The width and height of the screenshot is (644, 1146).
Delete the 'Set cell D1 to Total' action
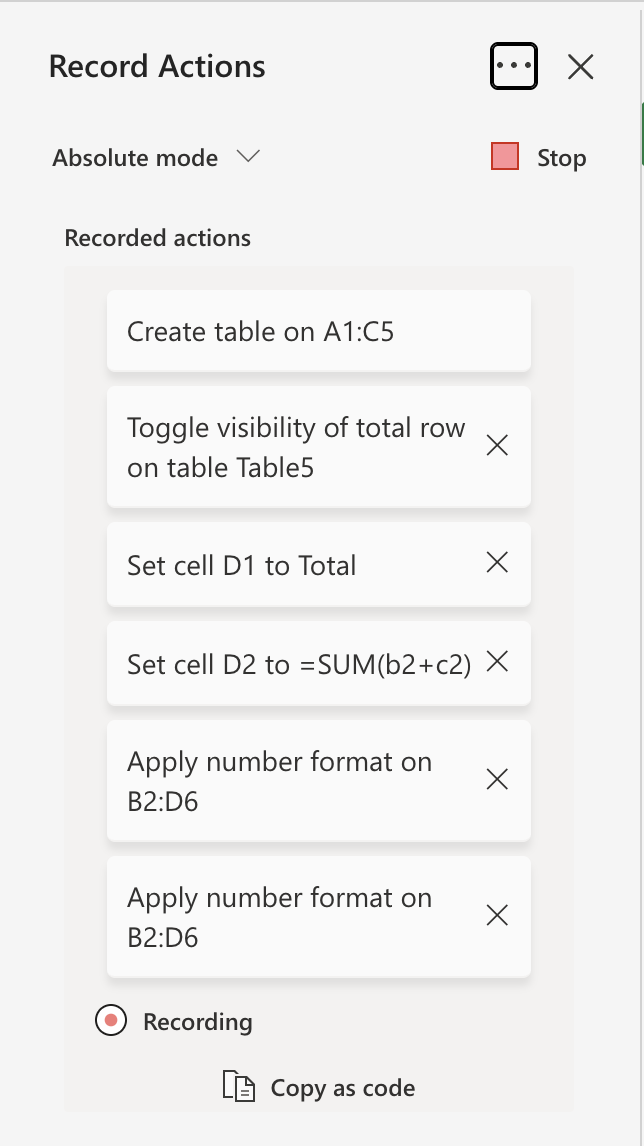[x=497, y=563]
